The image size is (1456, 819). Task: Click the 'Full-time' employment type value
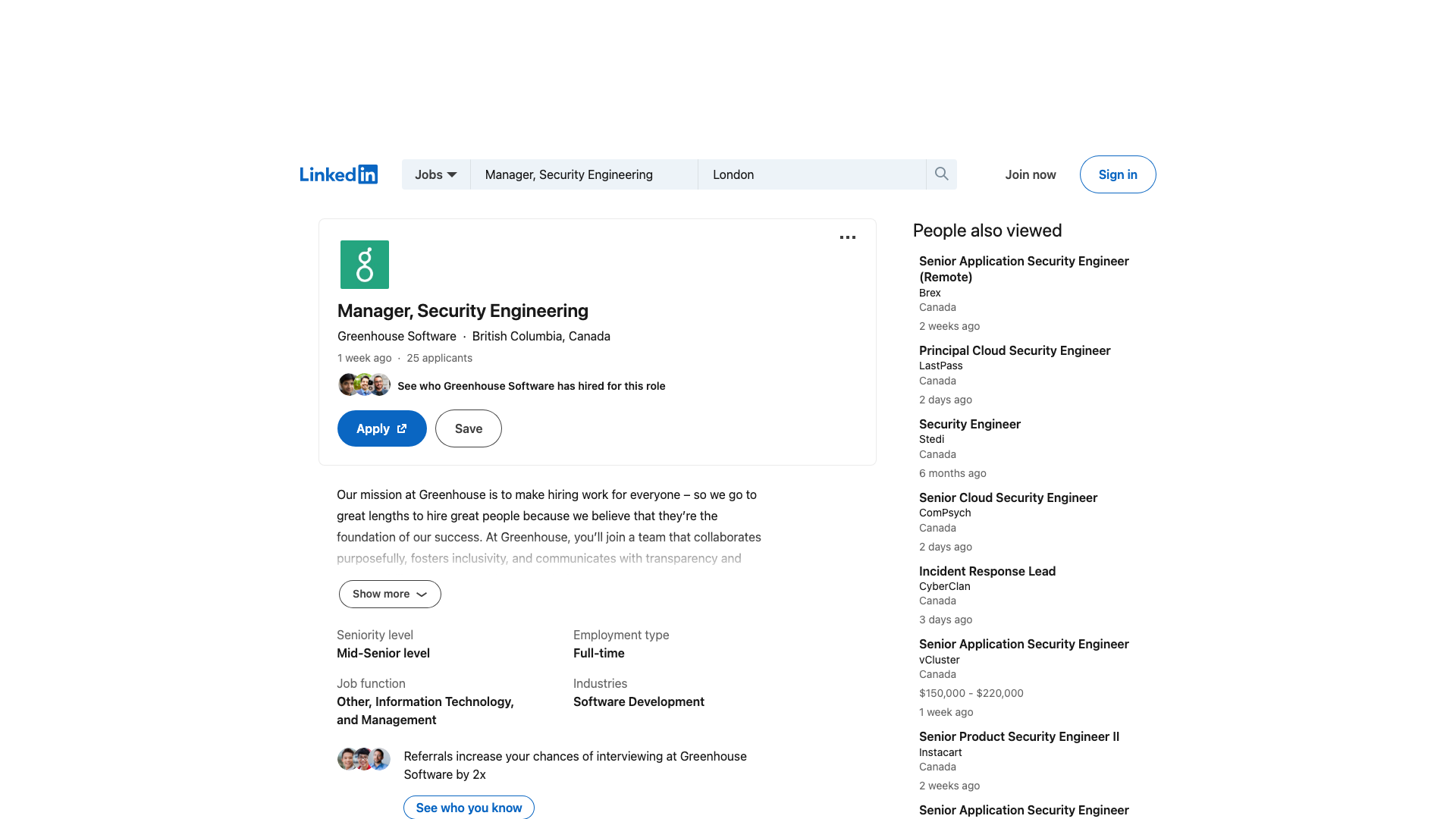coord(599,653)
